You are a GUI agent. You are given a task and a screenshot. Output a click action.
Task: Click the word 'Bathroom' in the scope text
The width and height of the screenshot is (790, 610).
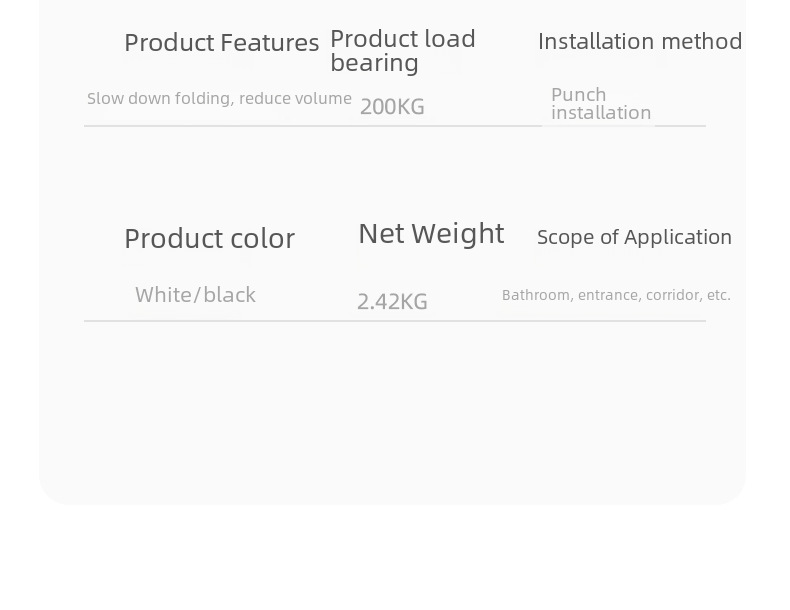[x=535, y=296]
